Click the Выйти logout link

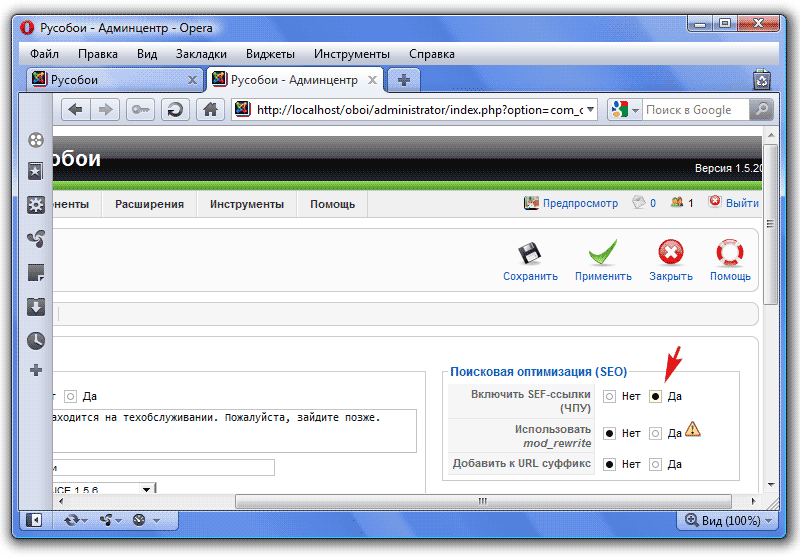coord(733,203)
